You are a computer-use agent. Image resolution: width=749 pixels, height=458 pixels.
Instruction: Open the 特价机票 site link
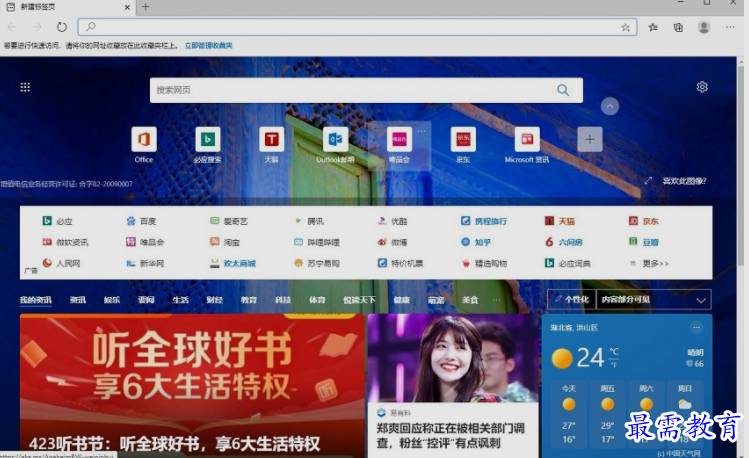pyautogui.click(x=400, y=263)
